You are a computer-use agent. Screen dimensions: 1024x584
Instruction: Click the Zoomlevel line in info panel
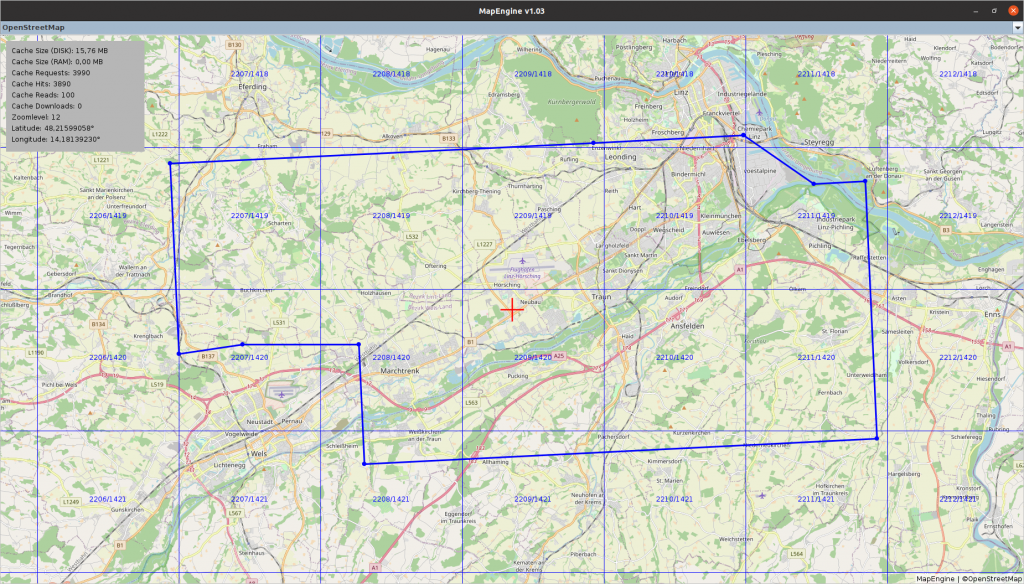[x=38, y=117]
